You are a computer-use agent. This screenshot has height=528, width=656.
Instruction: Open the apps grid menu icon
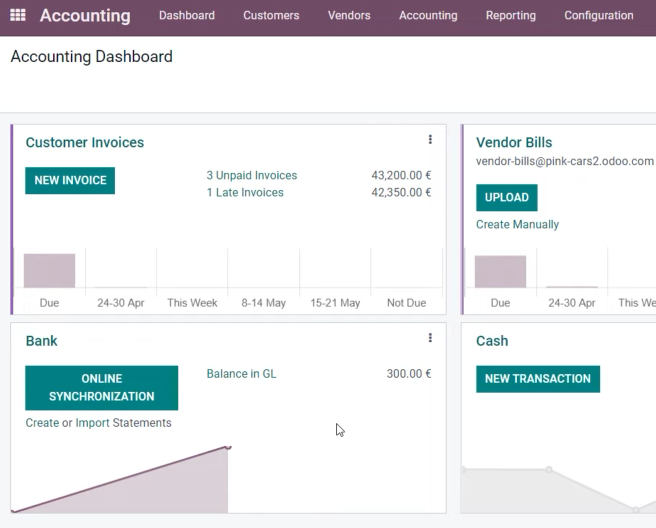click(18, 15)
